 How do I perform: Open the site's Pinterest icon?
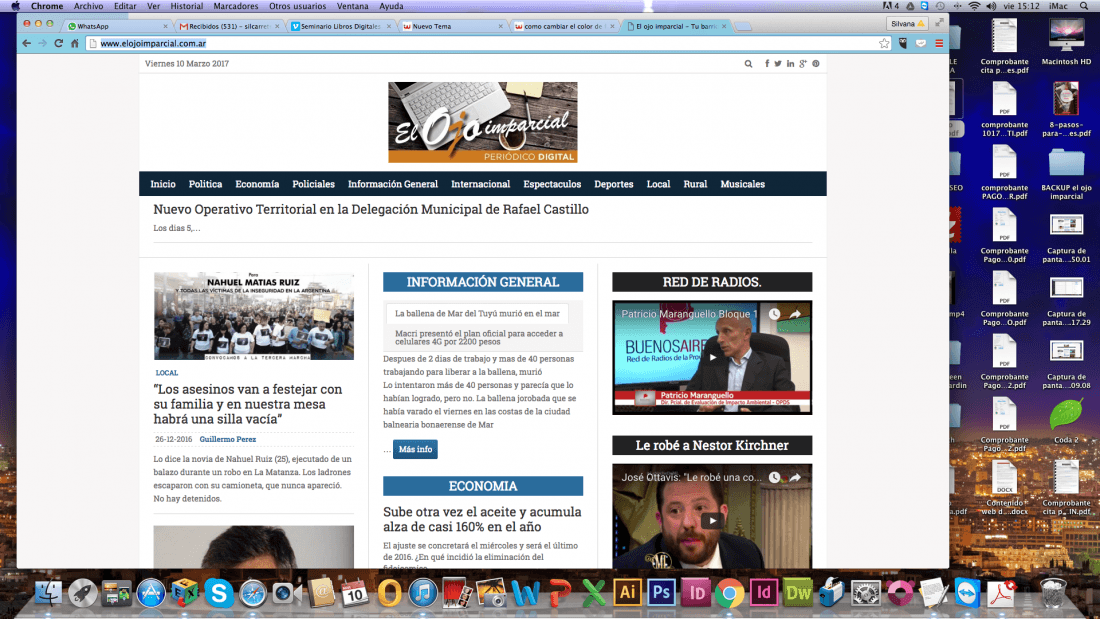click(x=816, y=64)
